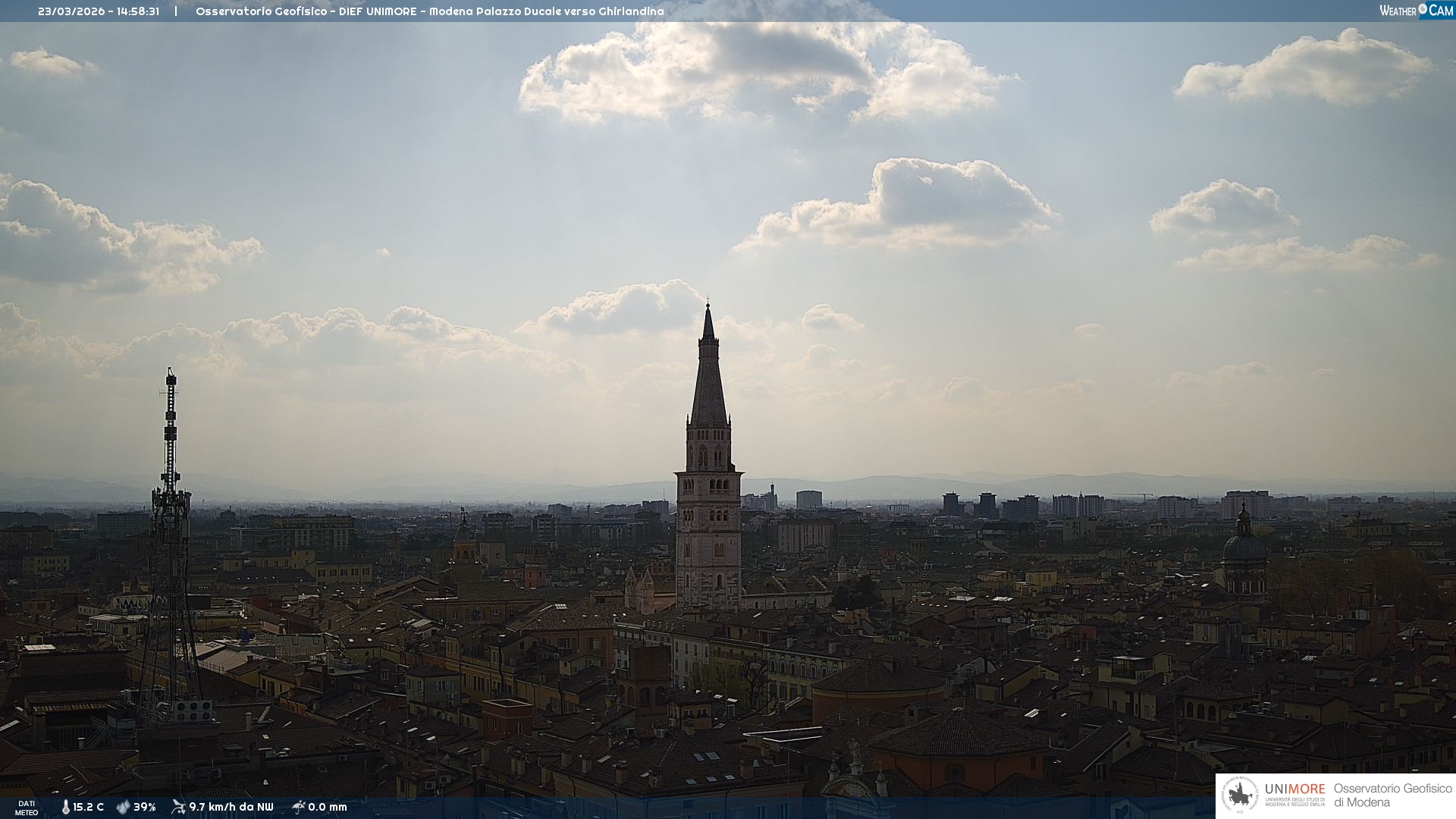Click Osservatorio Geofisico di Modena text
This screenshot has width=1456, height=819.
1392,795
